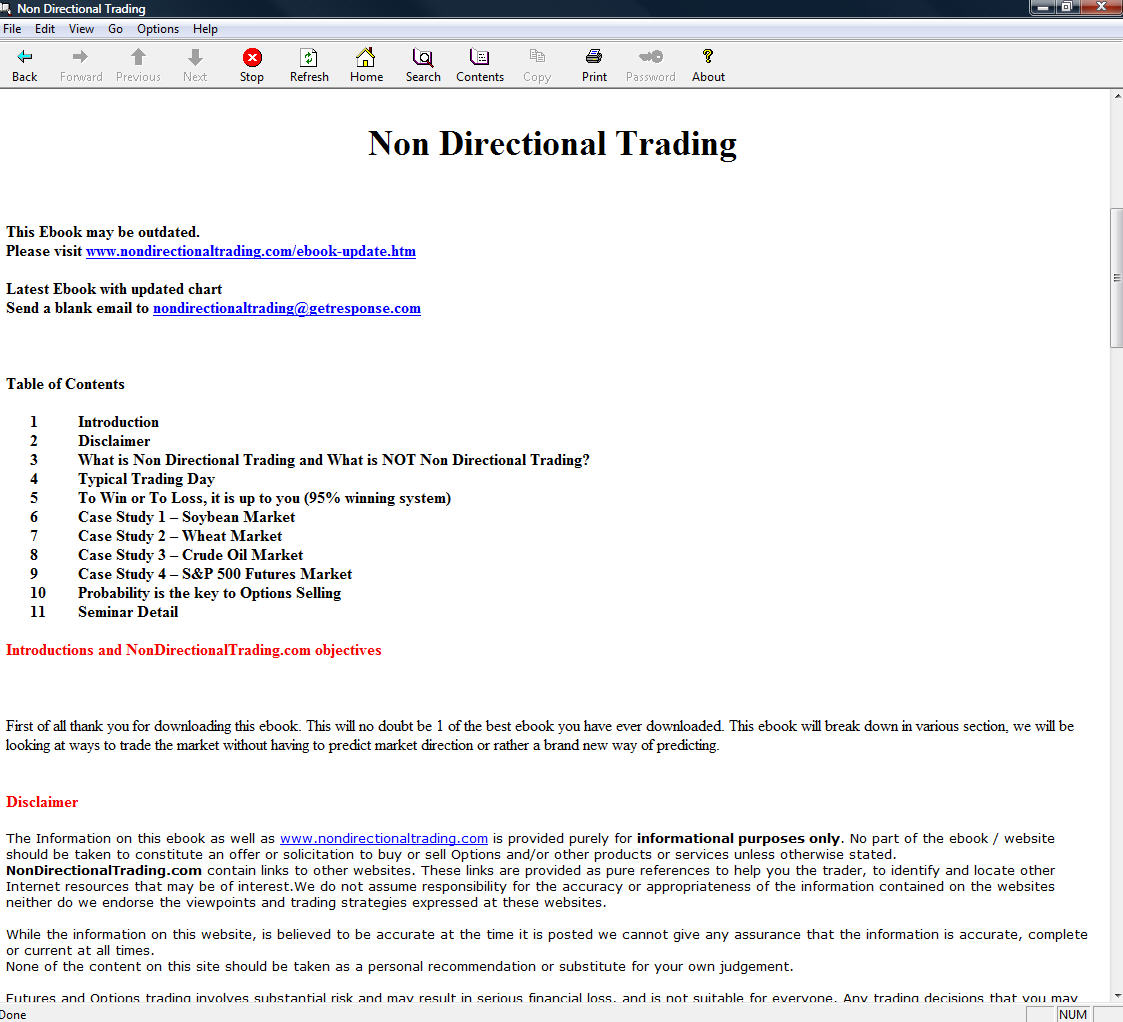Click 'Case Study 3 – Crude Oil Market'
The height and width of the screenshot is (1022, 1123).
(x=191, y=555)
